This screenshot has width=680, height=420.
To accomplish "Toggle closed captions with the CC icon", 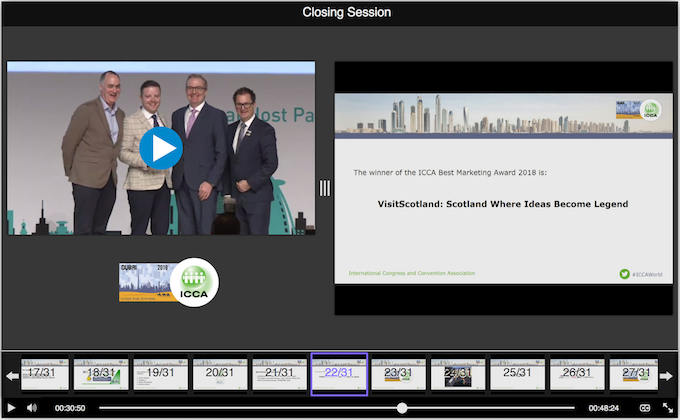I will tap(645, 408).
